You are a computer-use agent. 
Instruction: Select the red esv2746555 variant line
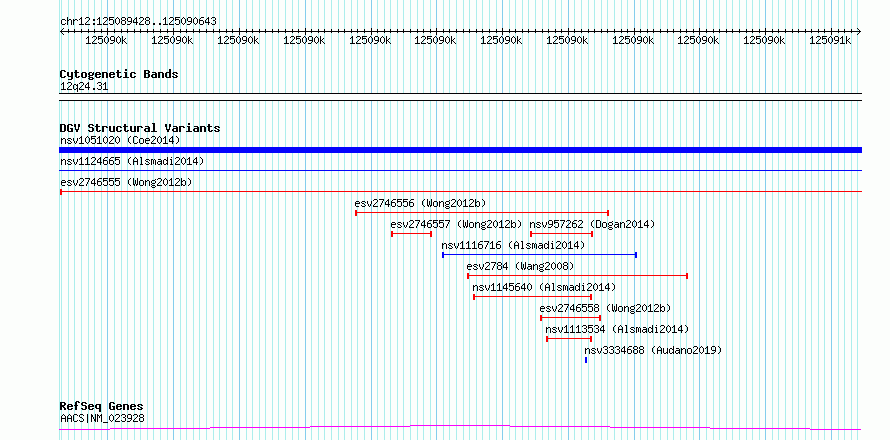(460, 192)
